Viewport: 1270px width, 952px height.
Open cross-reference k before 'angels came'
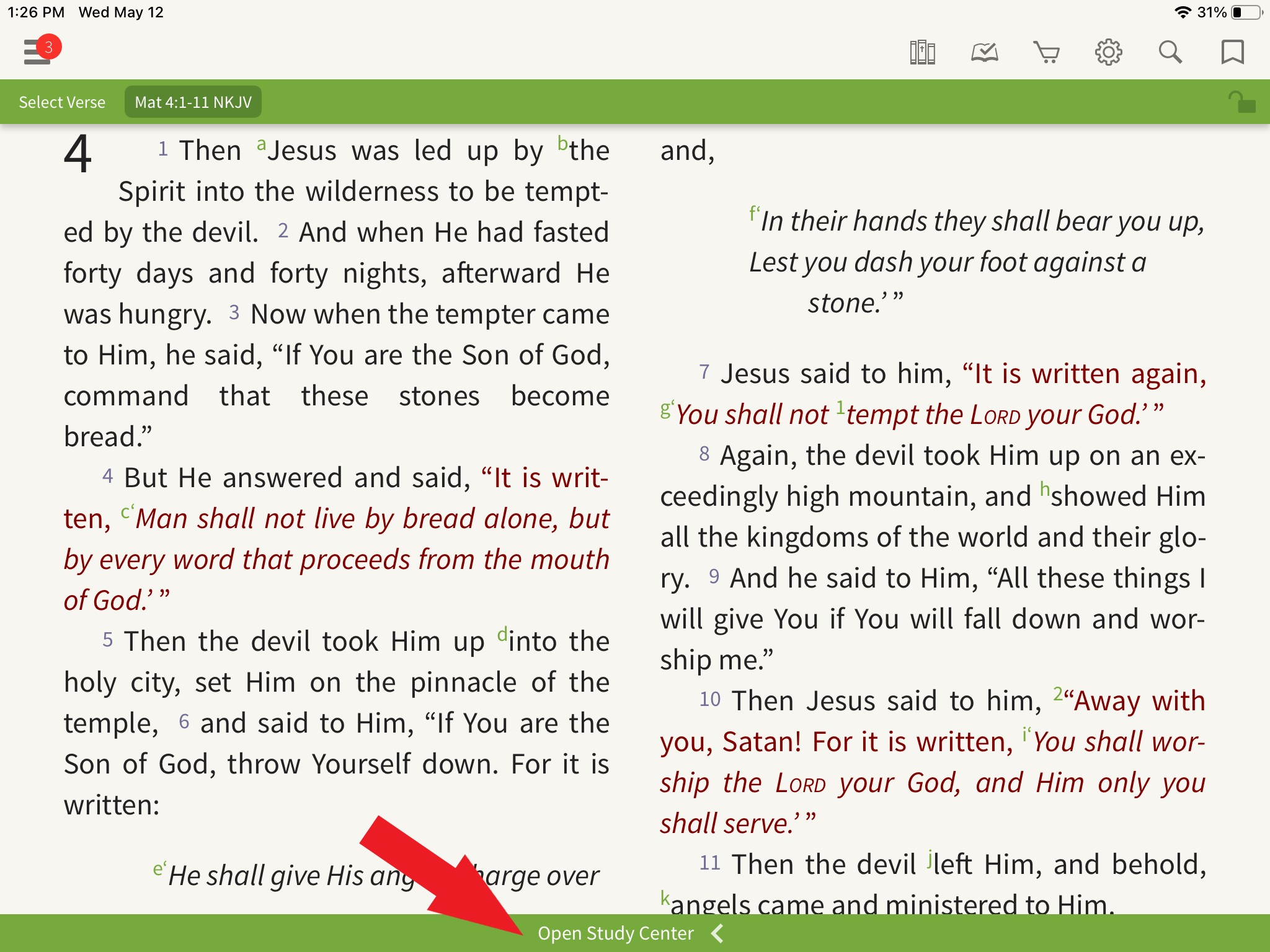[x=665, y=897]
